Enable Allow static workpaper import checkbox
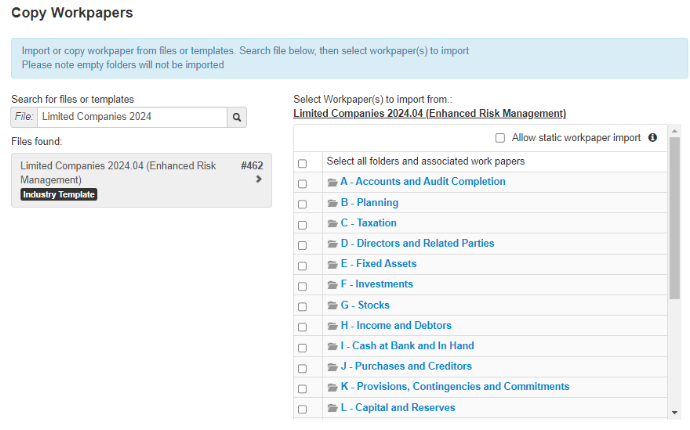This screenshot has width=690, height=430. point(500,138)
